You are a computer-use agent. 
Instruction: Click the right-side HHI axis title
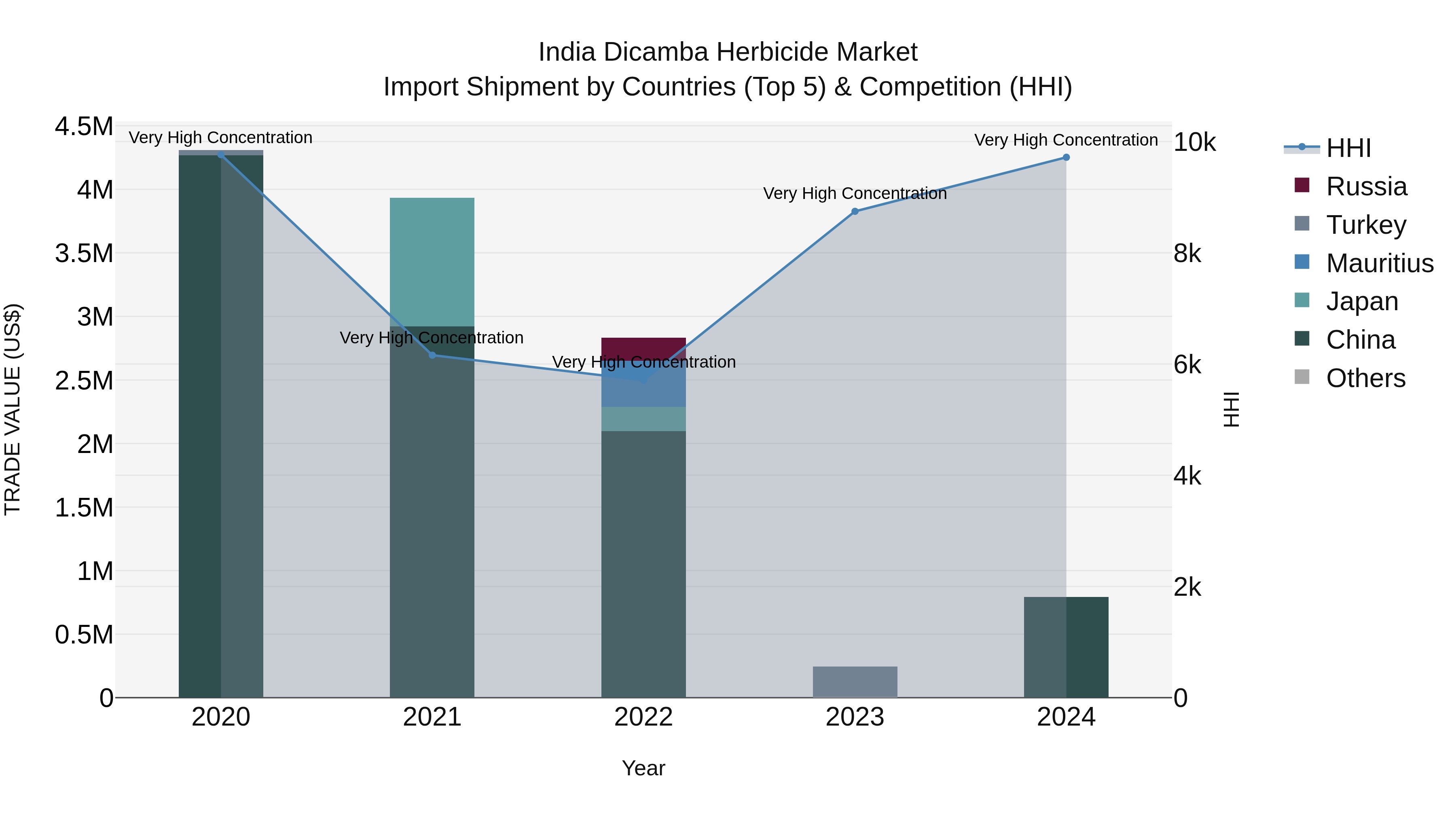point(1232,409)
